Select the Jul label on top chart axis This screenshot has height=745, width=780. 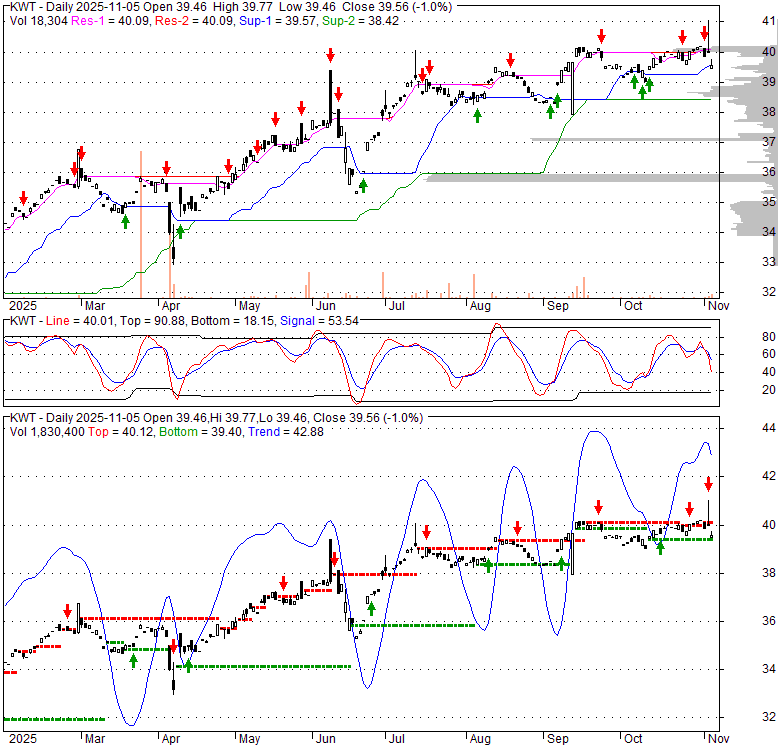tap(397, 306)
